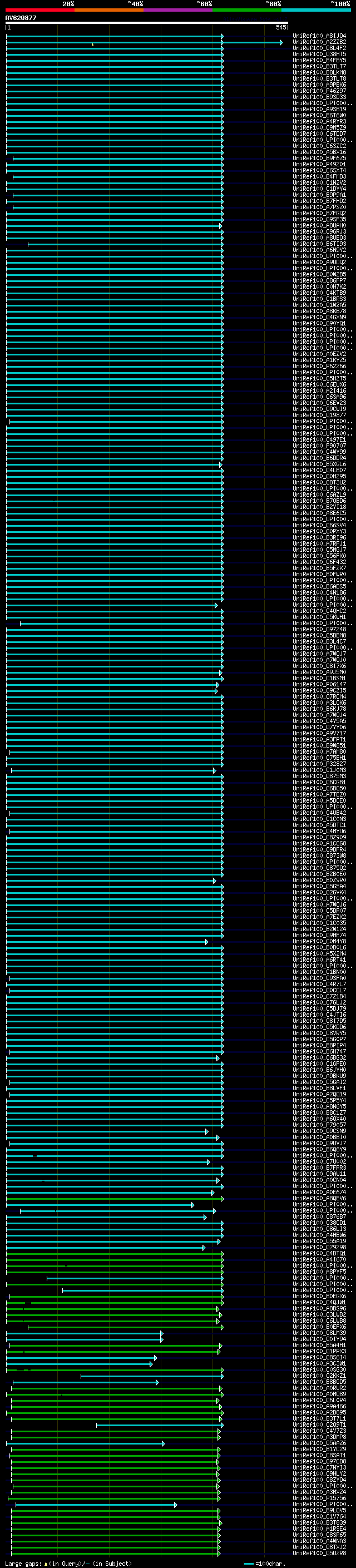Click hit label UniRef100_Q9CZI5
Image resolution: width=356 pixels, height=1568 pixels.
[319, 690]
